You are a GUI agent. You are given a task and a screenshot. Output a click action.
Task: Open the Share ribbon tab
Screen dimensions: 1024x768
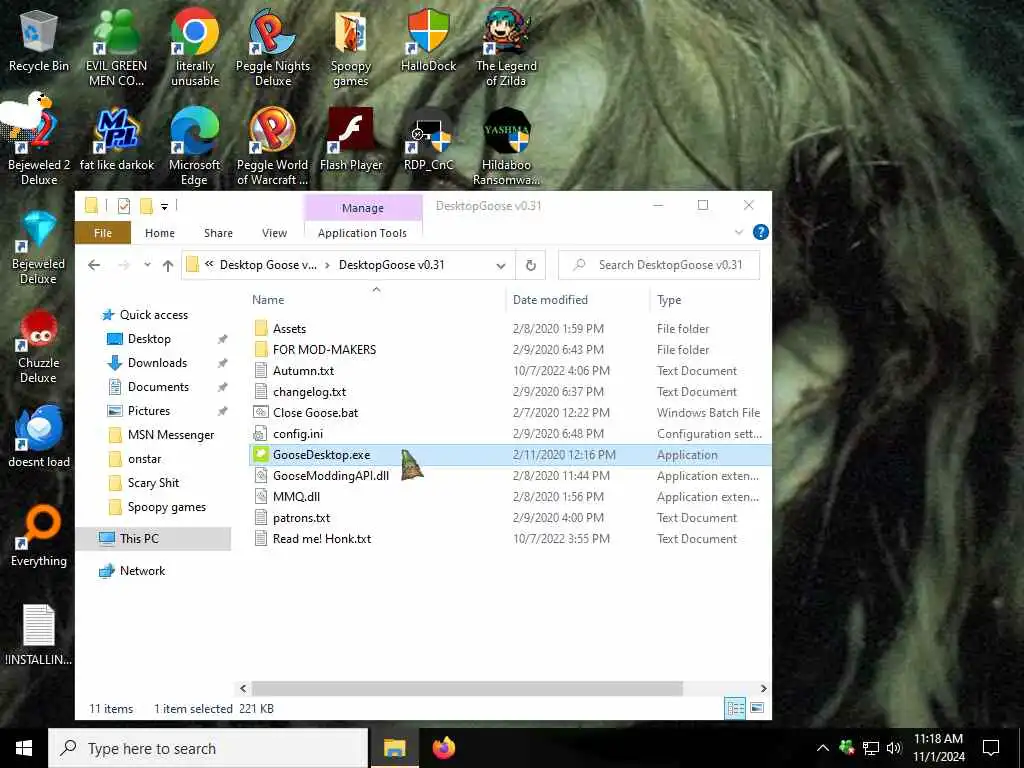click(218, 233)
